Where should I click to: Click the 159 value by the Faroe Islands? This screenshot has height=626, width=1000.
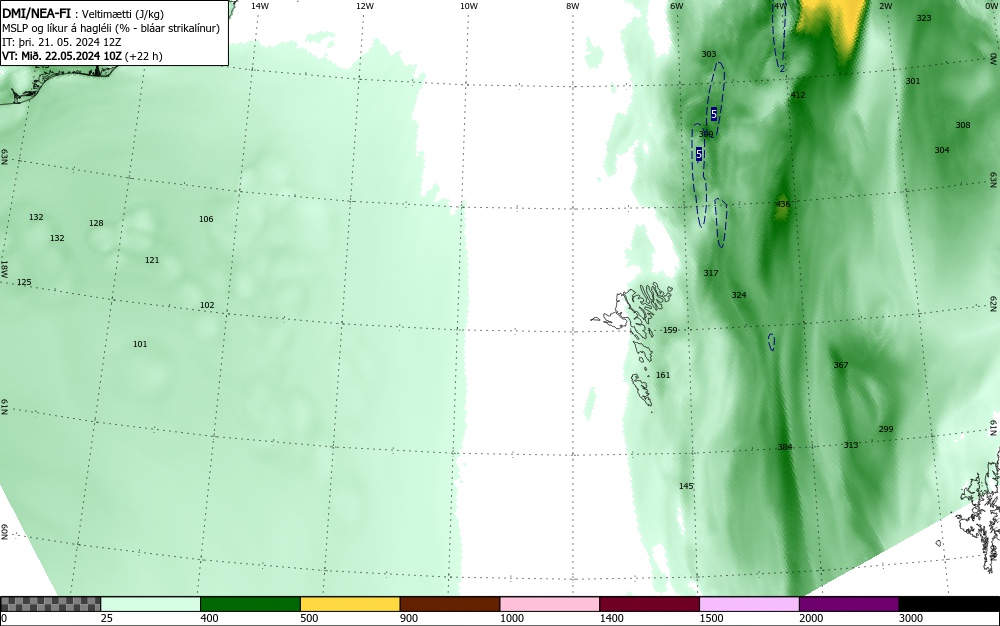point(670,330)
